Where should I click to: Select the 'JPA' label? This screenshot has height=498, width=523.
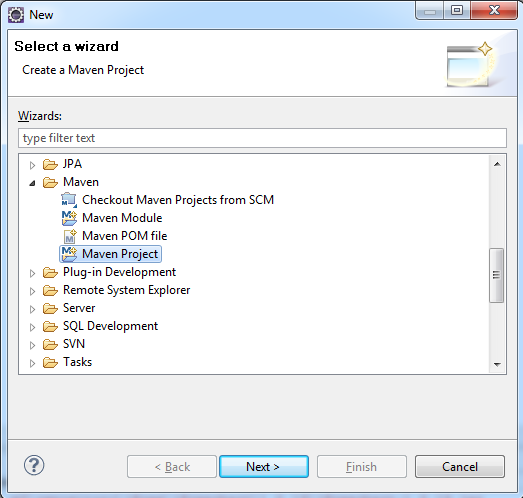coord(72,164)
